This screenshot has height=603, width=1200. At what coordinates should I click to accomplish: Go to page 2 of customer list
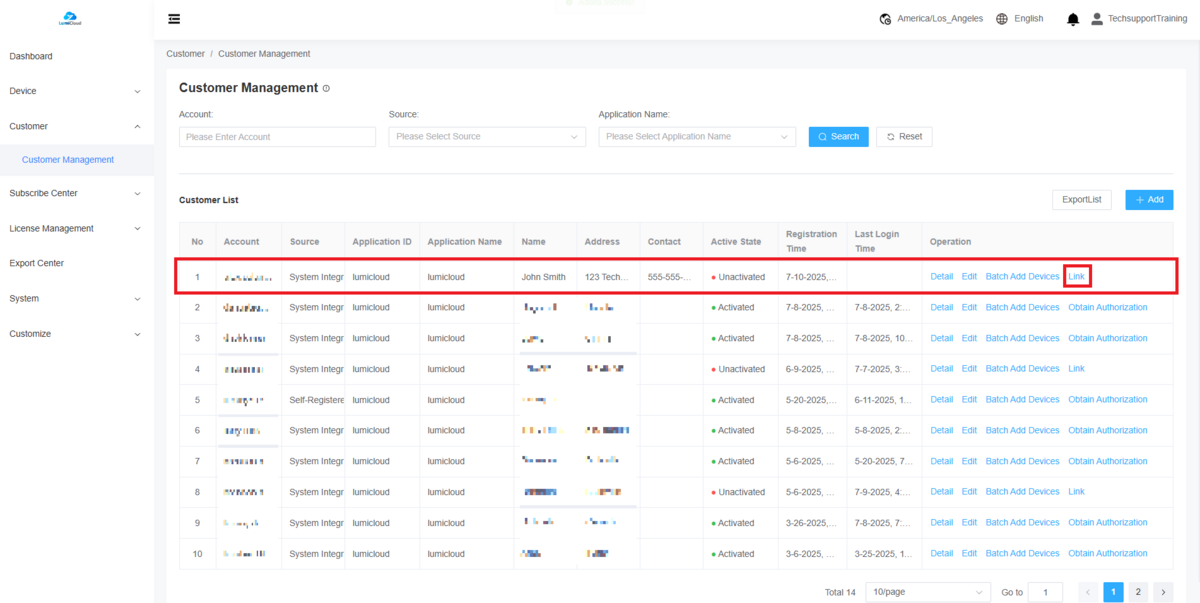tap(1138, 592)
